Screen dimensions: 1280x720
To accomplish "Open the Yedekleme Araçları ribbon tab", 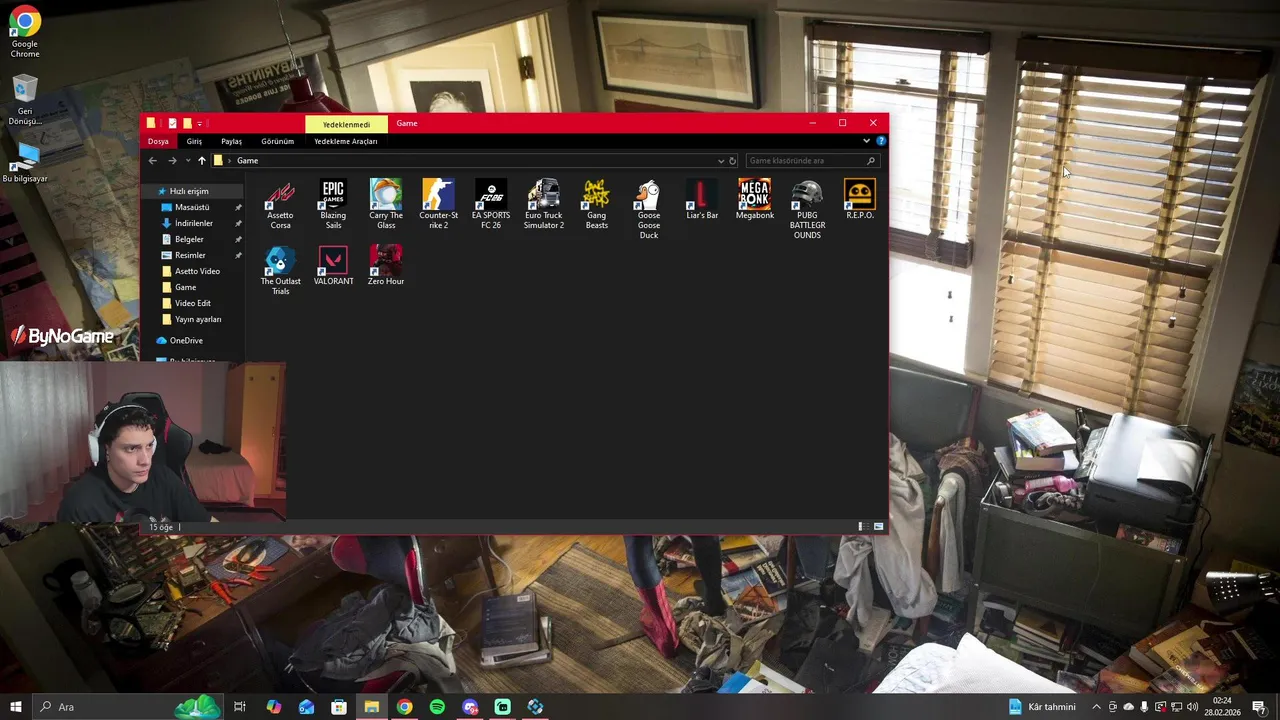I will tap(345, 141).
